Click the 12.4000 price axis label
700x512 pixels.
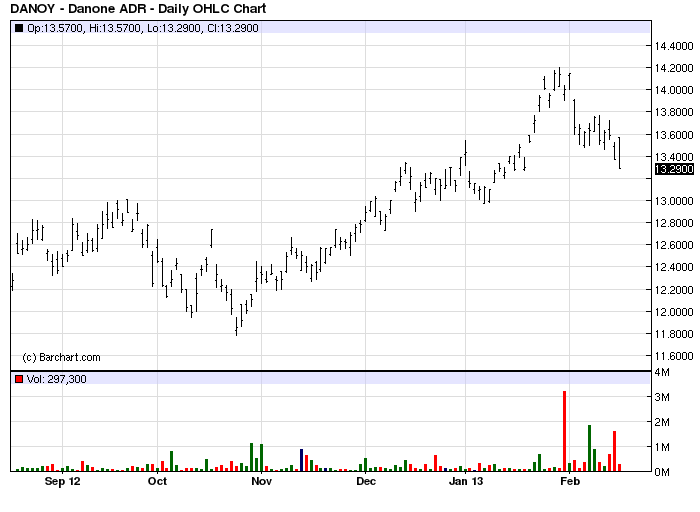pyautogui.click(x=674, y=267)
